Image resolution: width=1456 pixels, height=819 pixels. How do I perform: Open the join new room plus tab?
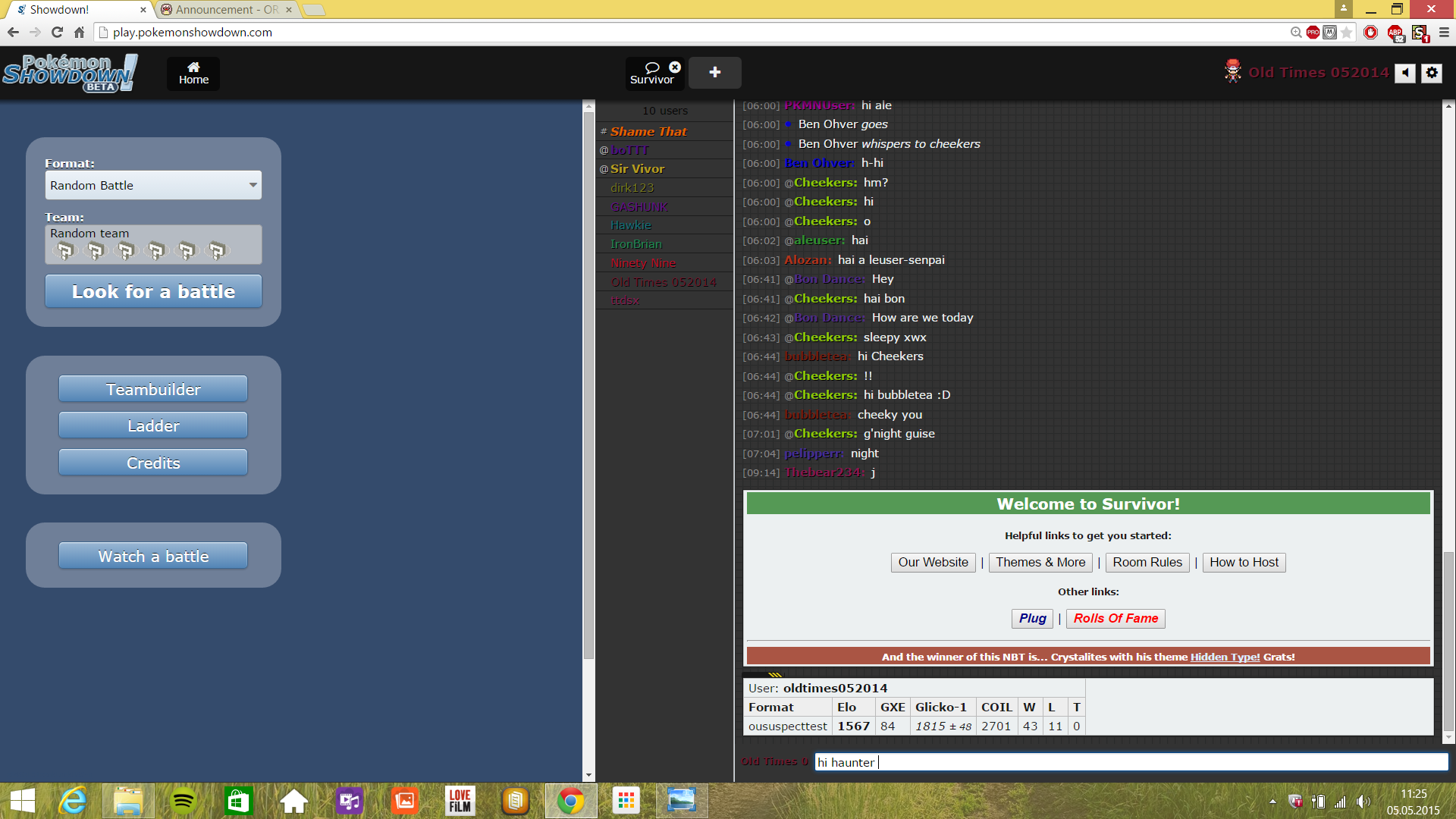[x=714, y=73]
